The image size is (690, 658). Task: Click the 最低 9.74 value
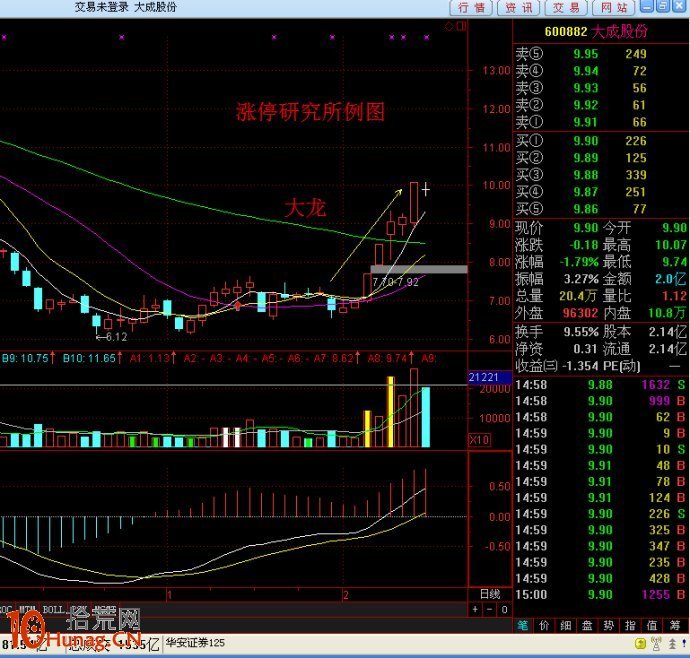coord(674,262)
